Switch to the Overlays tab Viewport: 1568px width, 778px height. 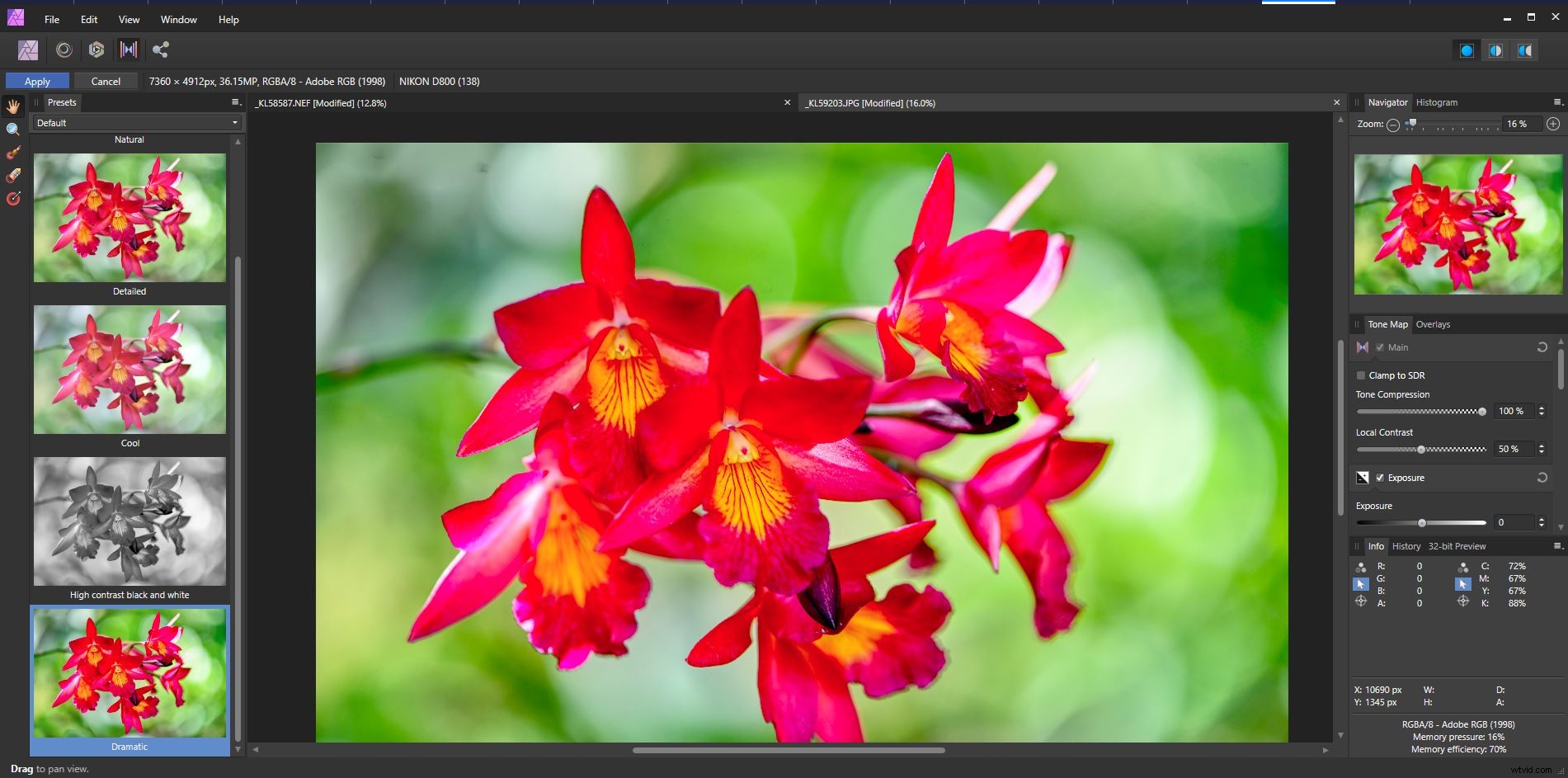pyautogui.click(x=1433, y=324)
